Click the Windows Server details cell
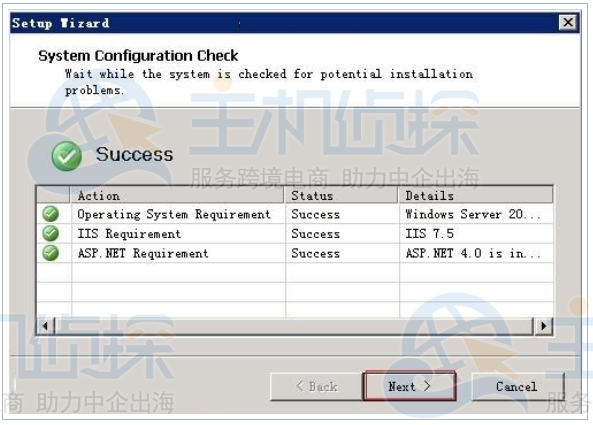This screenshot has height=425, width=593. tap(476, 214)
